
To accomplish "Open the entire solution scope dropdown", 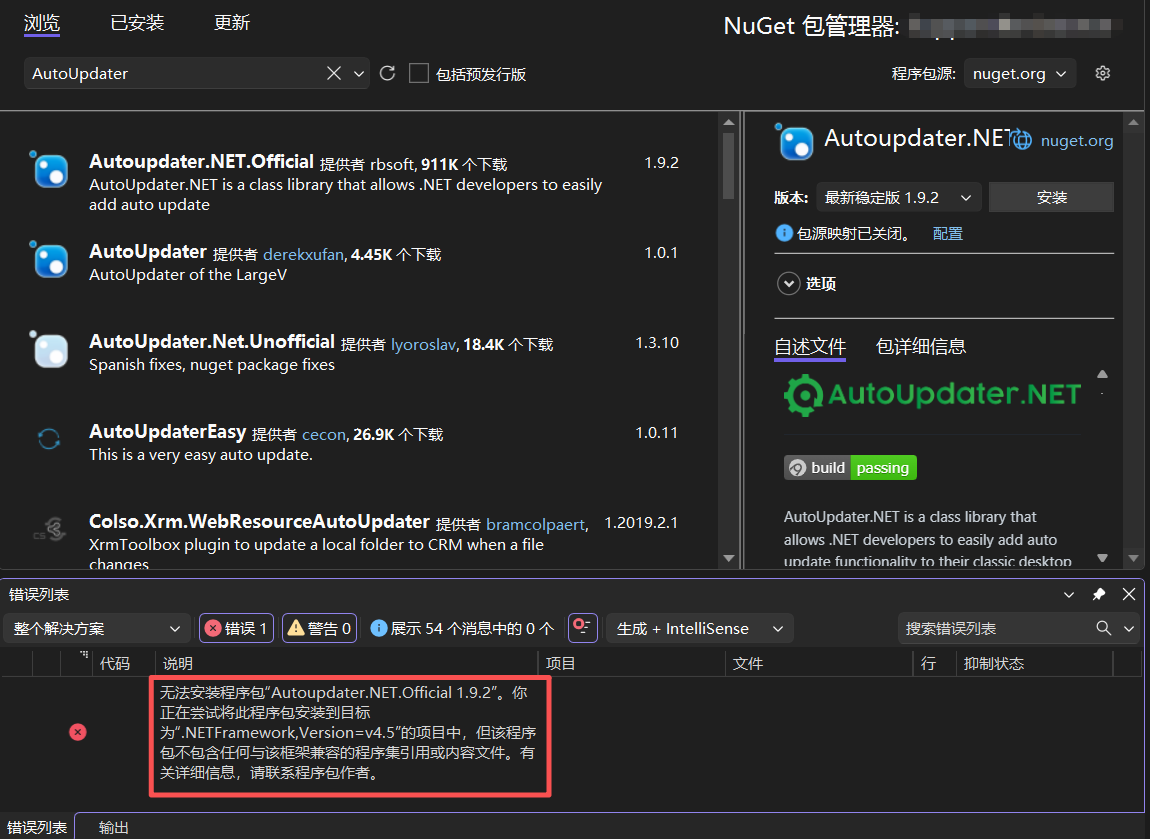I will (97, 629).
